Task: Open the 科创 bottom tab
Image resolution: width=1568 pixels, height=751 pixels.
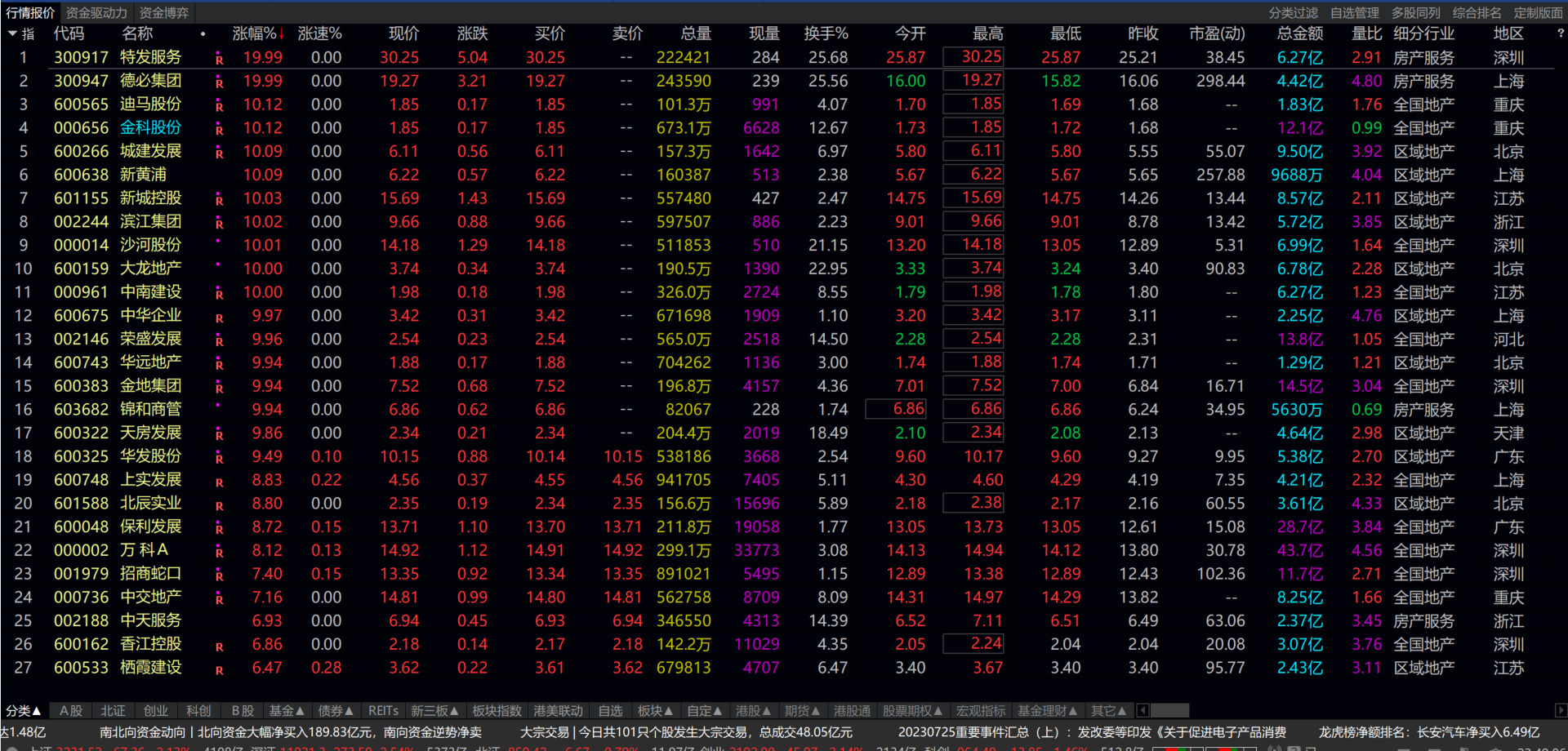Action: 198,711
